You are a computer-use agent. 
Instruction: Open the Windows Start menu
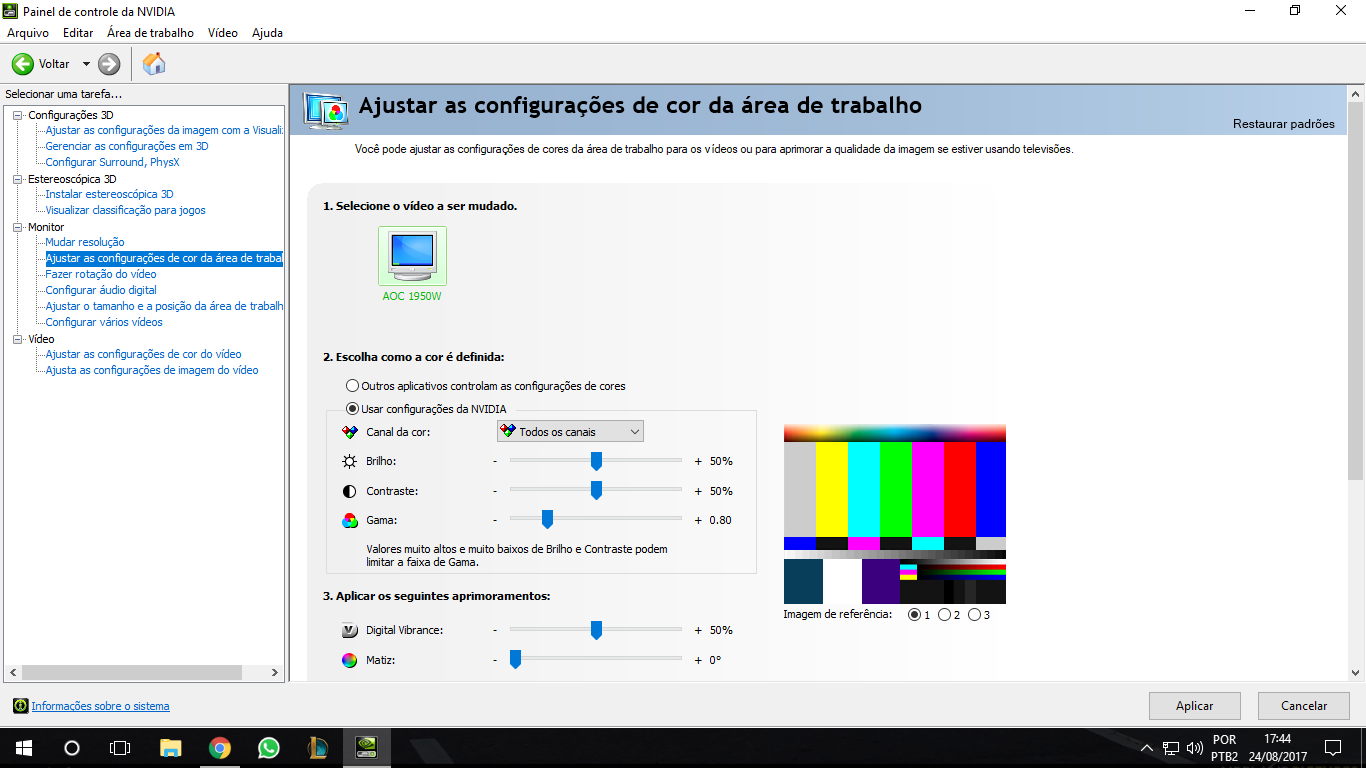(x=23, y=748)
